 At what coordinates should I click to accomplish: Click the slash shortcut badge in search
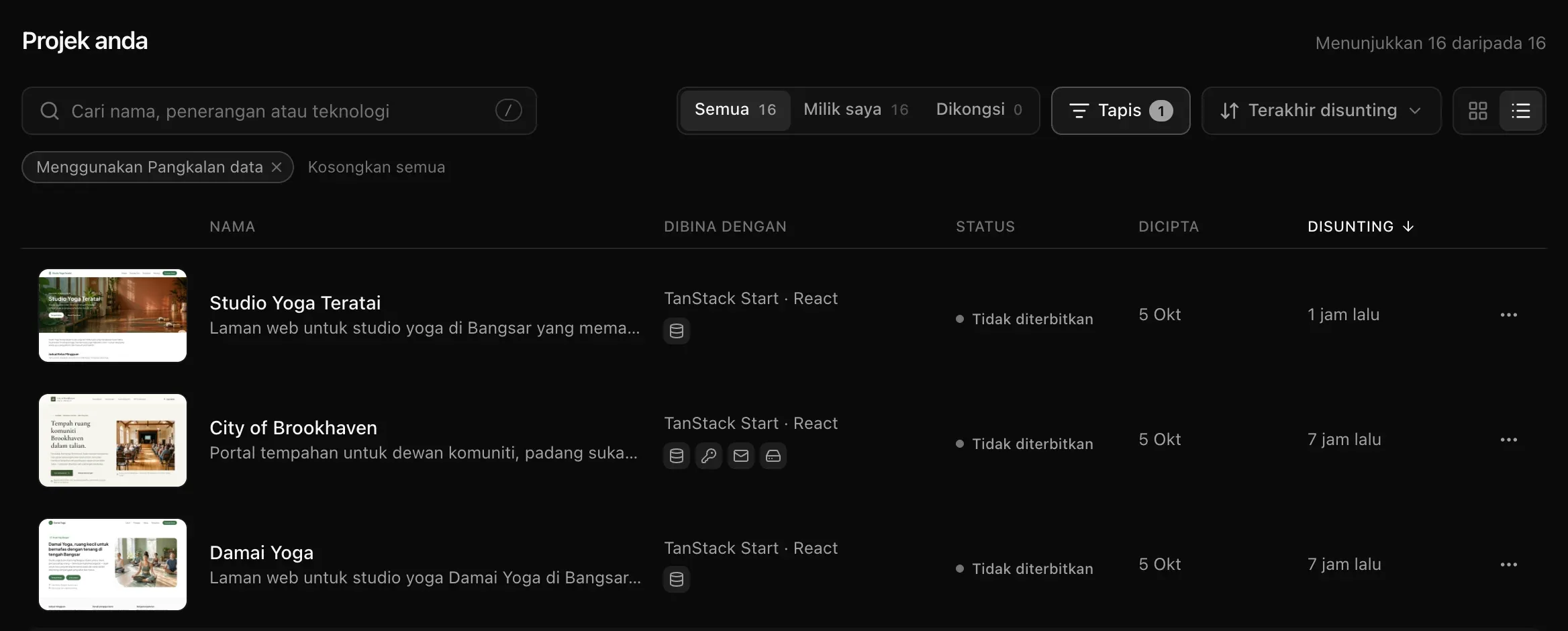pos(508,110)
